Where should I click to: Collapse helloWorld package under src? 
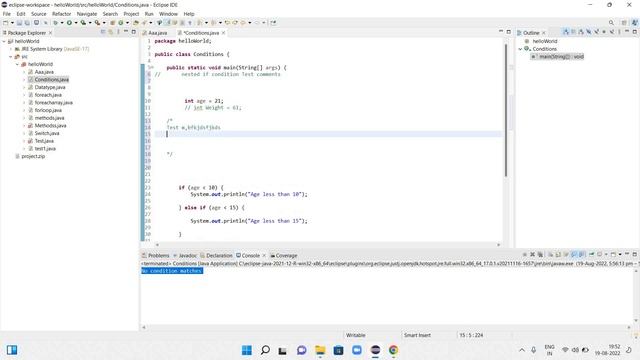coord(18,64)
